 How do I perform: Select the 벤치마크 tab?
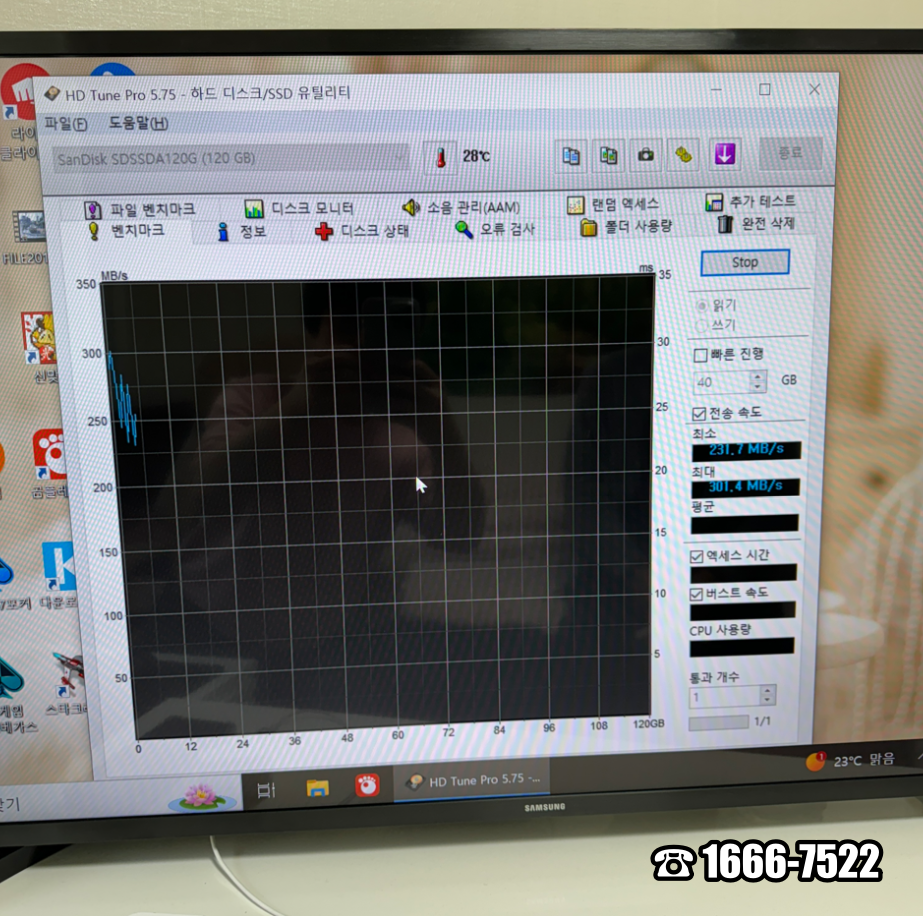tap(127, 230)
